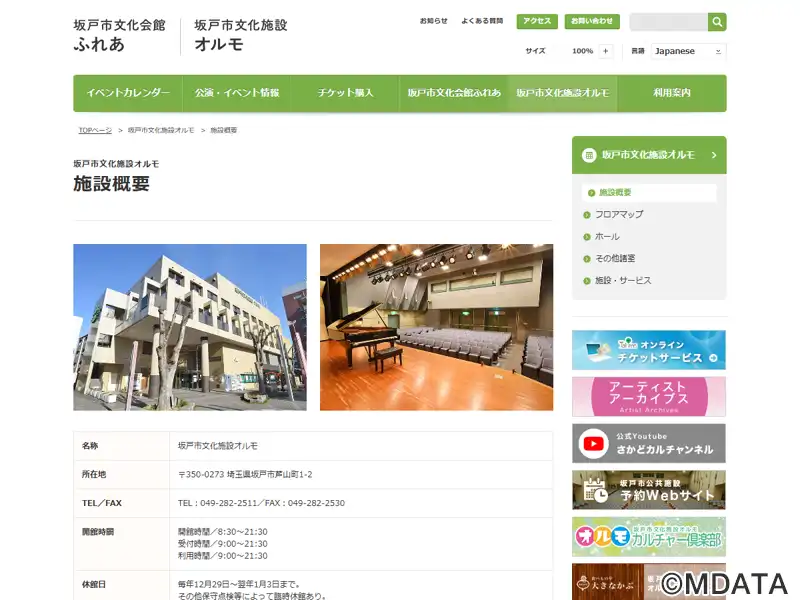This screenshot has height=600, width=800.
Task: Open the オンラインチケットサービス banner
Action: point(648,350)
